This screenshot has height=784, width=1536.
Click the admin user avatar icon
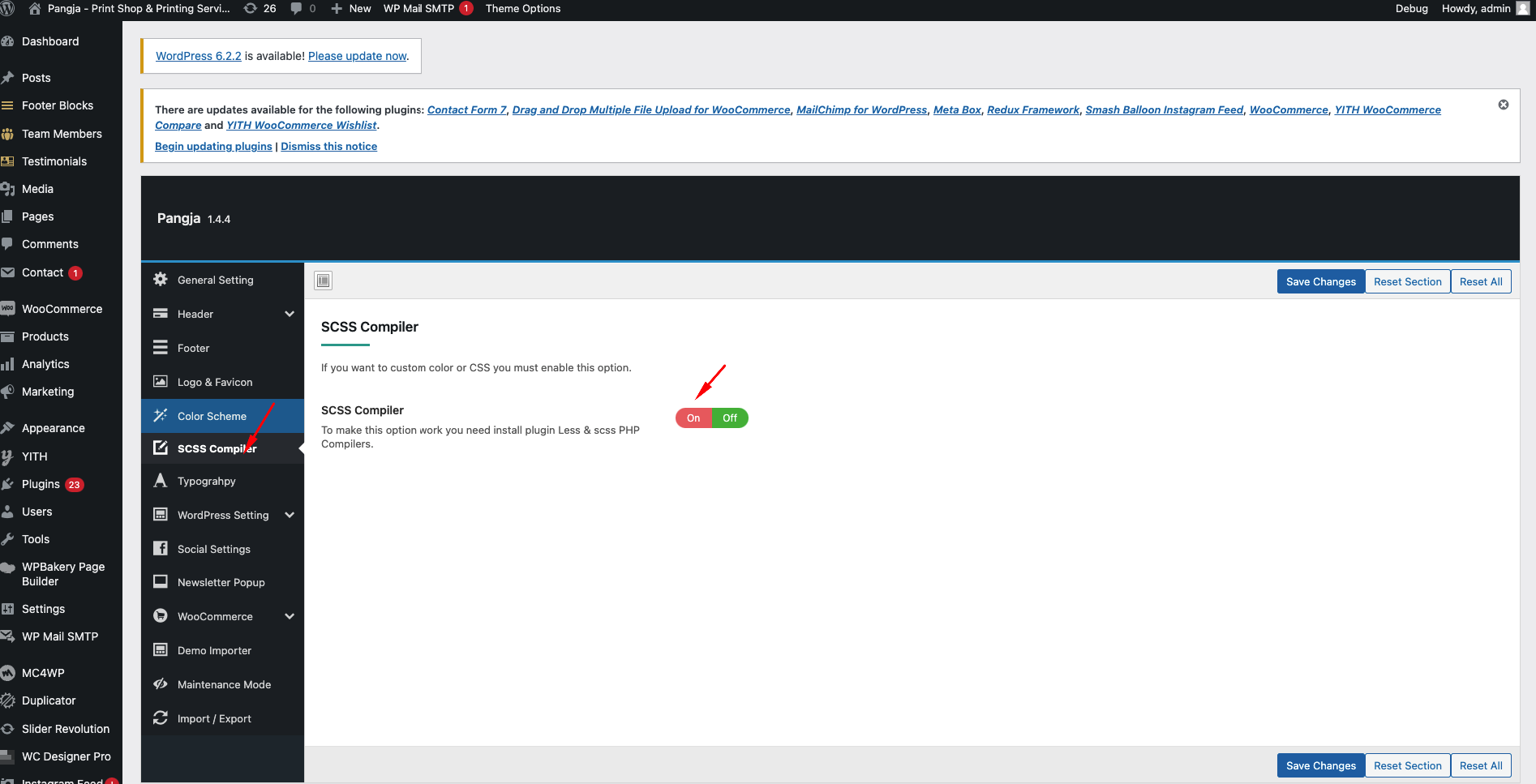point(1522,8)
